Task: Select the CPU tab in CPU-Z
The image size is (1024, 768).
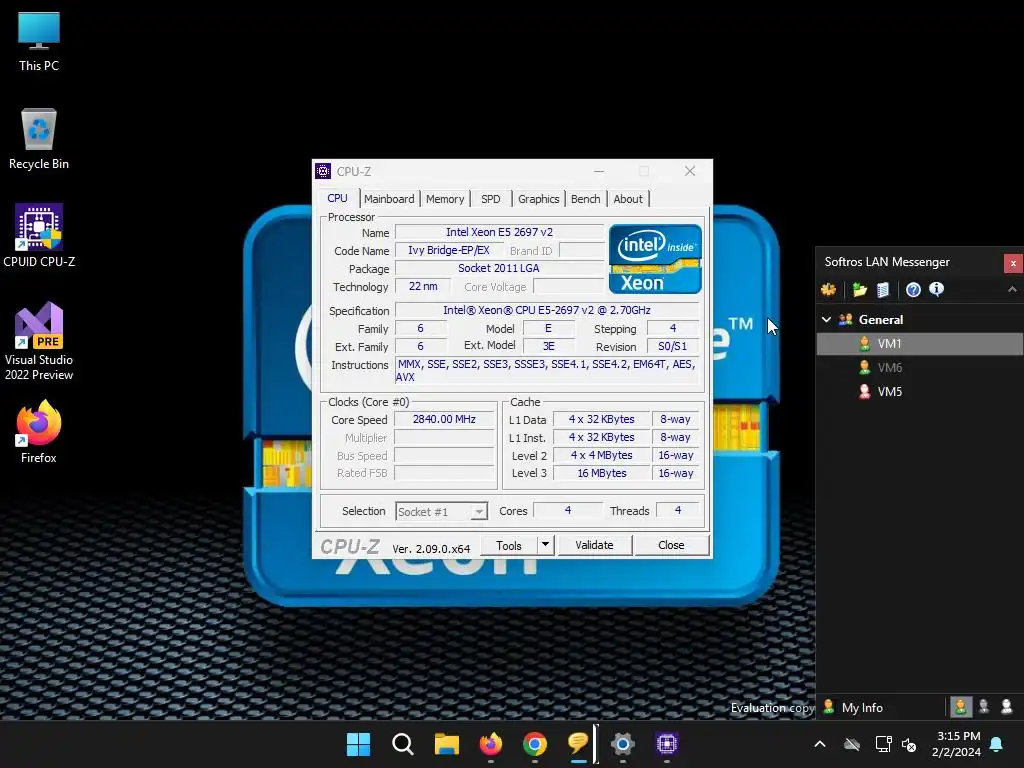Action: 338,198
